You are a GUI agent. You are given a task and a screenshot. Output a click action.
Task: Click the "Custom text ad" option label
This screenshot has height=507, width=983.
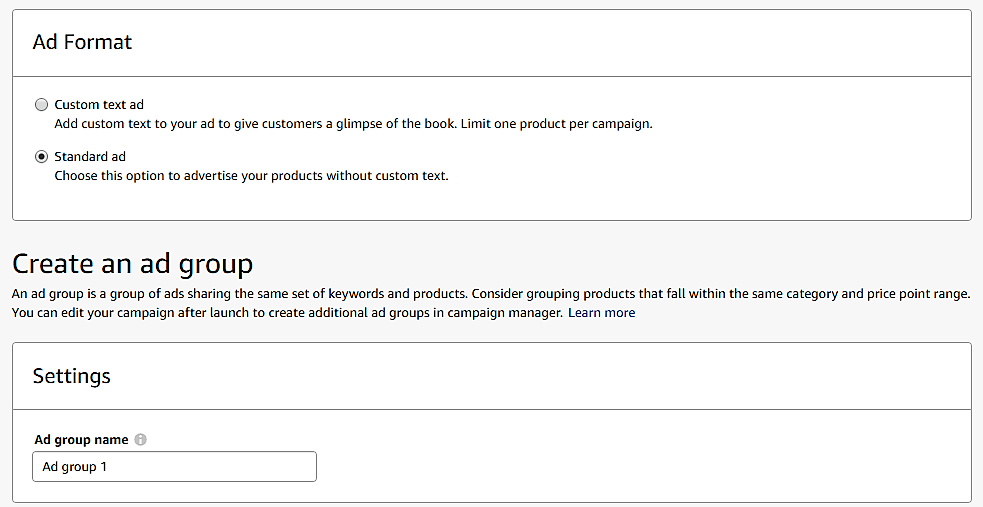(x=99, y=105)
